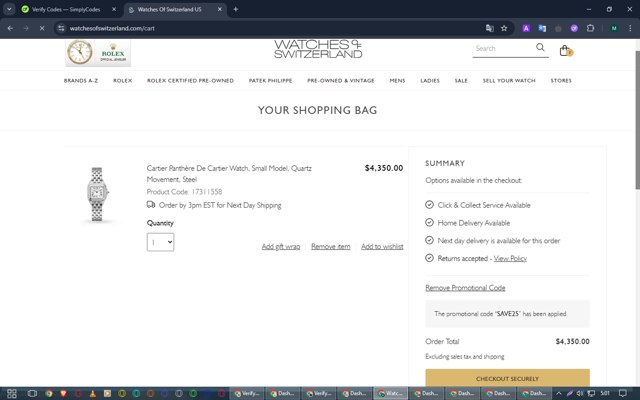
Task: Open Task View on the taskbar
Action: point(32,393)
